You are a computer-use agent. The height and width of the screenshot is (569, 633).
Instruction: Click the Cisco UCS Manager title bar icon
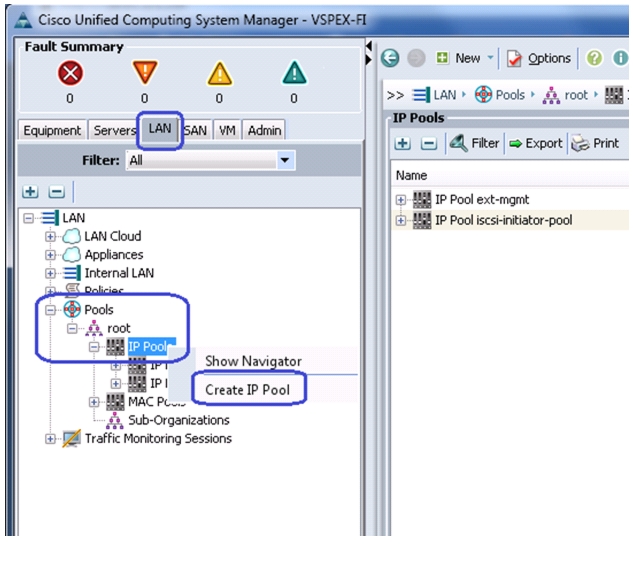(x=23, y=20)
